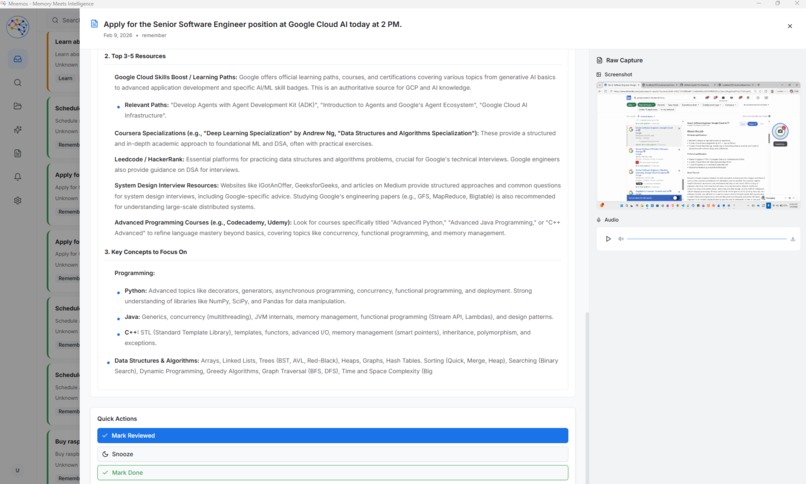Select the 'Learn ab...' memory card
Viewport: 806px width, 484px height.
tap(64, 61)
